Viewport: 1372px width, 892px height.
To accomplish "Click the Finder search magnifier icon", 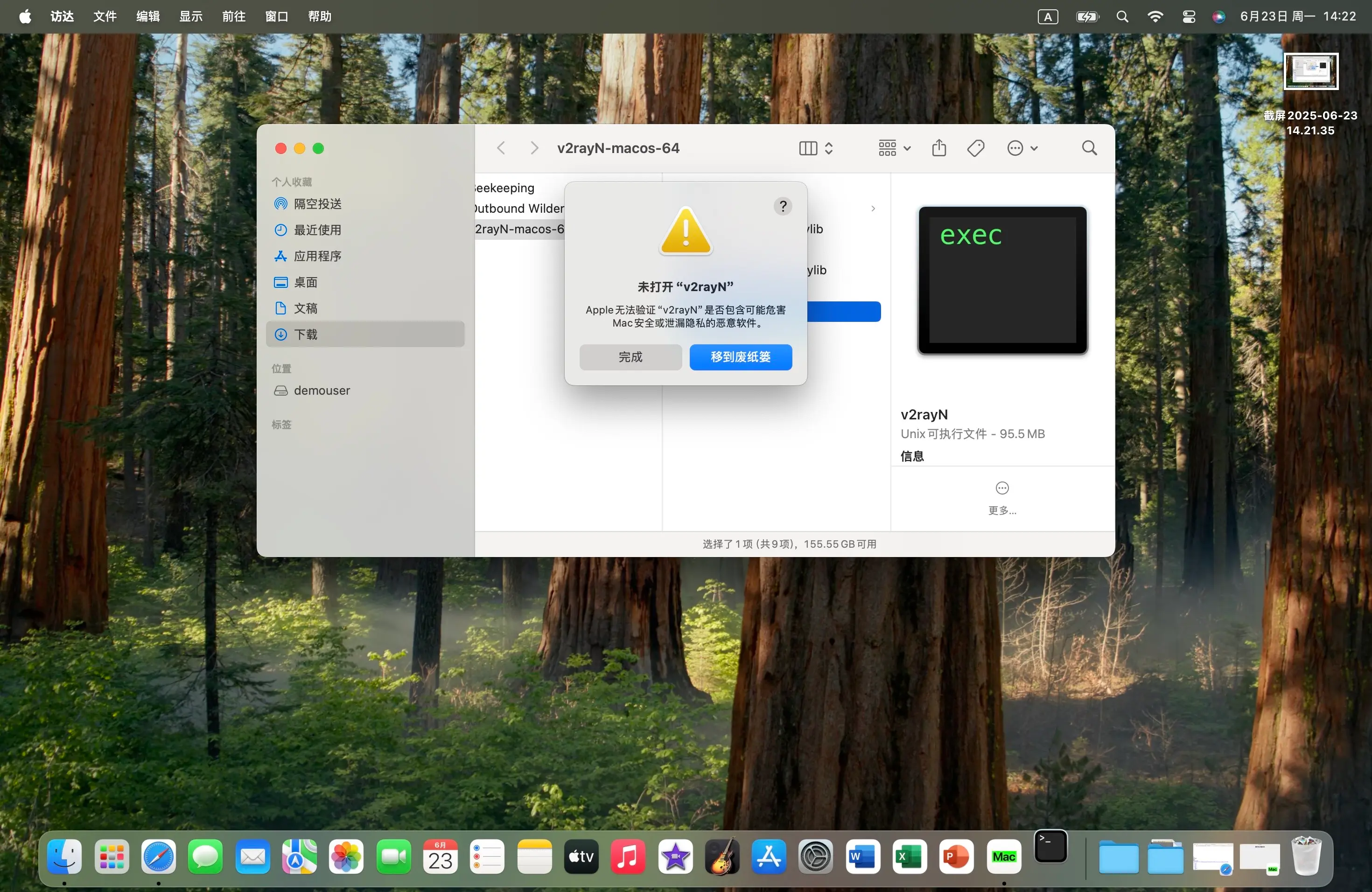I will [x=1089, y=148].
